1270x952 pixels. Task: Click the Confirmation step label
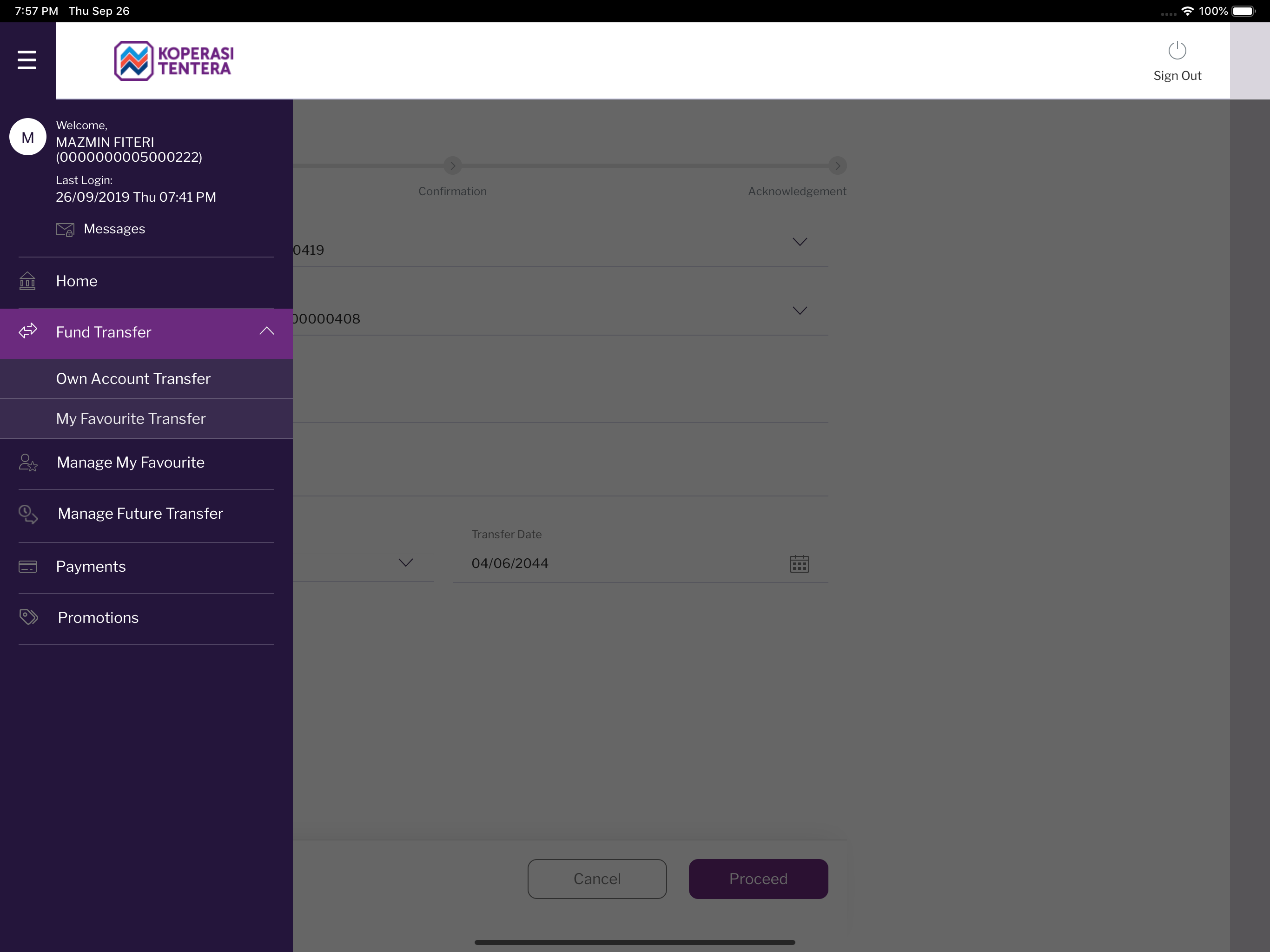coord(452,191)
